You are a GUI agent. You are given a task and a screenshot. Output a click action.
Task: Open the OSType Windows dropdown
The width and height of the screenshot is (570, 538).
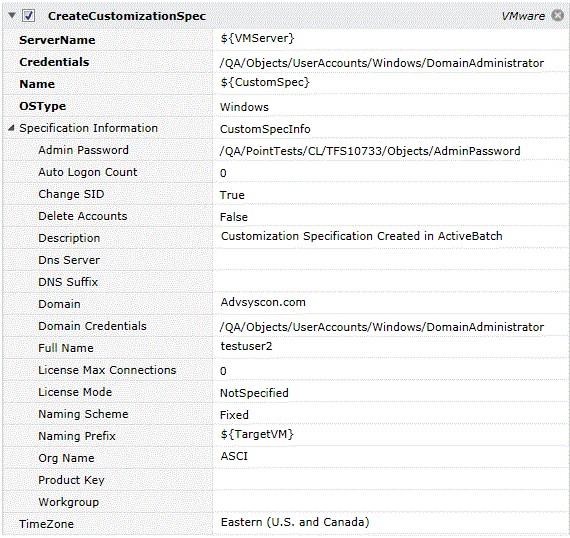[391, 106]
